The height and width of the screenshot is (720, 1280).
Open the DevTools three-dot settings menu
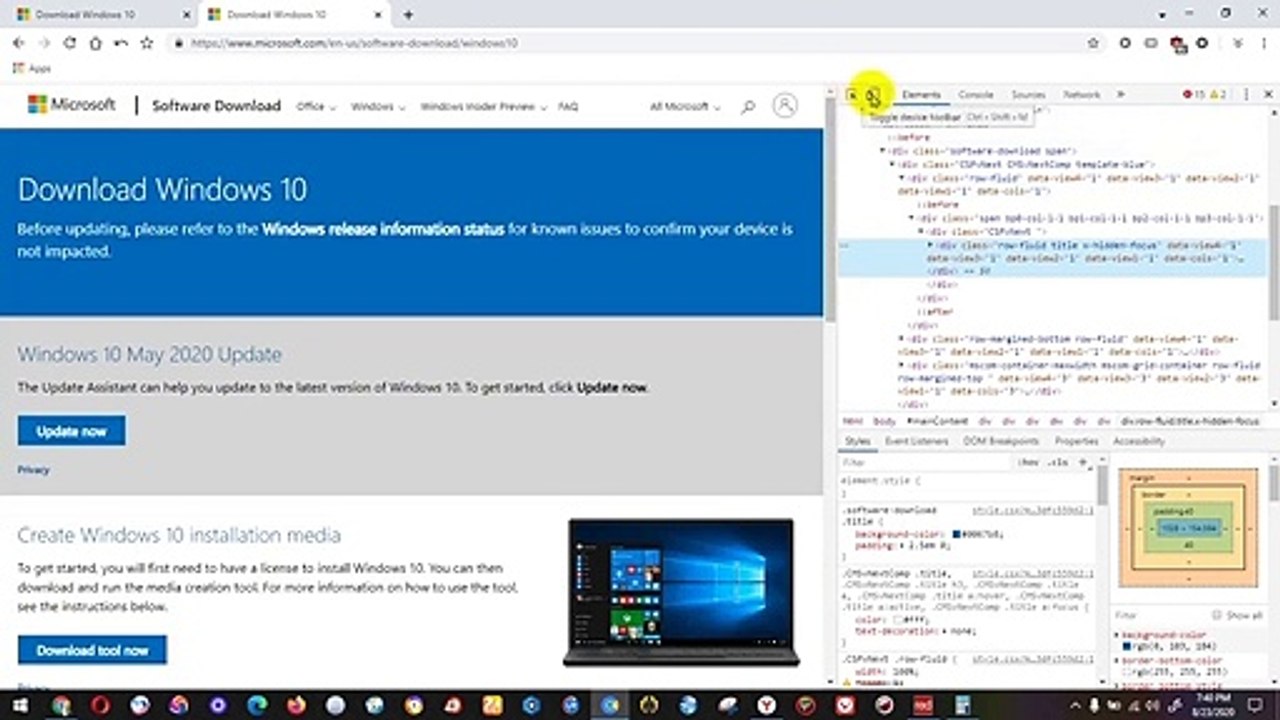click(1246, 95)
